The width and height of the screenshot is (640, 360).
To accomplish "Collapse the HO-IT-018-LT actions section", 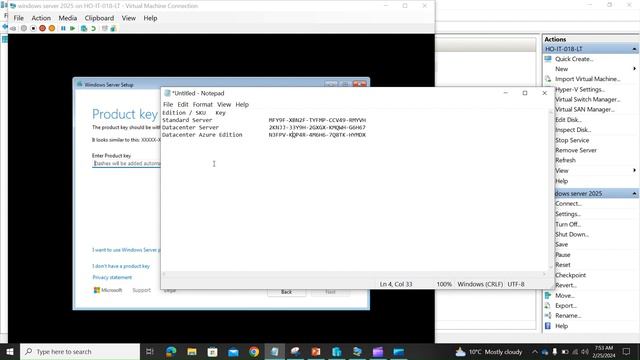I will click(x=634, y=49).
